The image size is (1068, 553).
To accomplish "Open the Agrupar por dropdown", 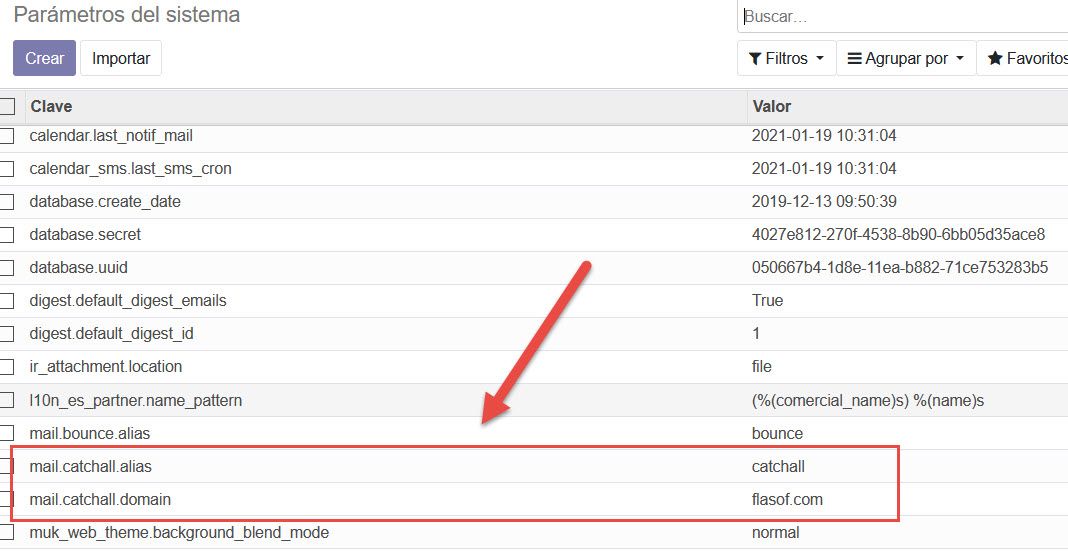I will pos(906,58).
